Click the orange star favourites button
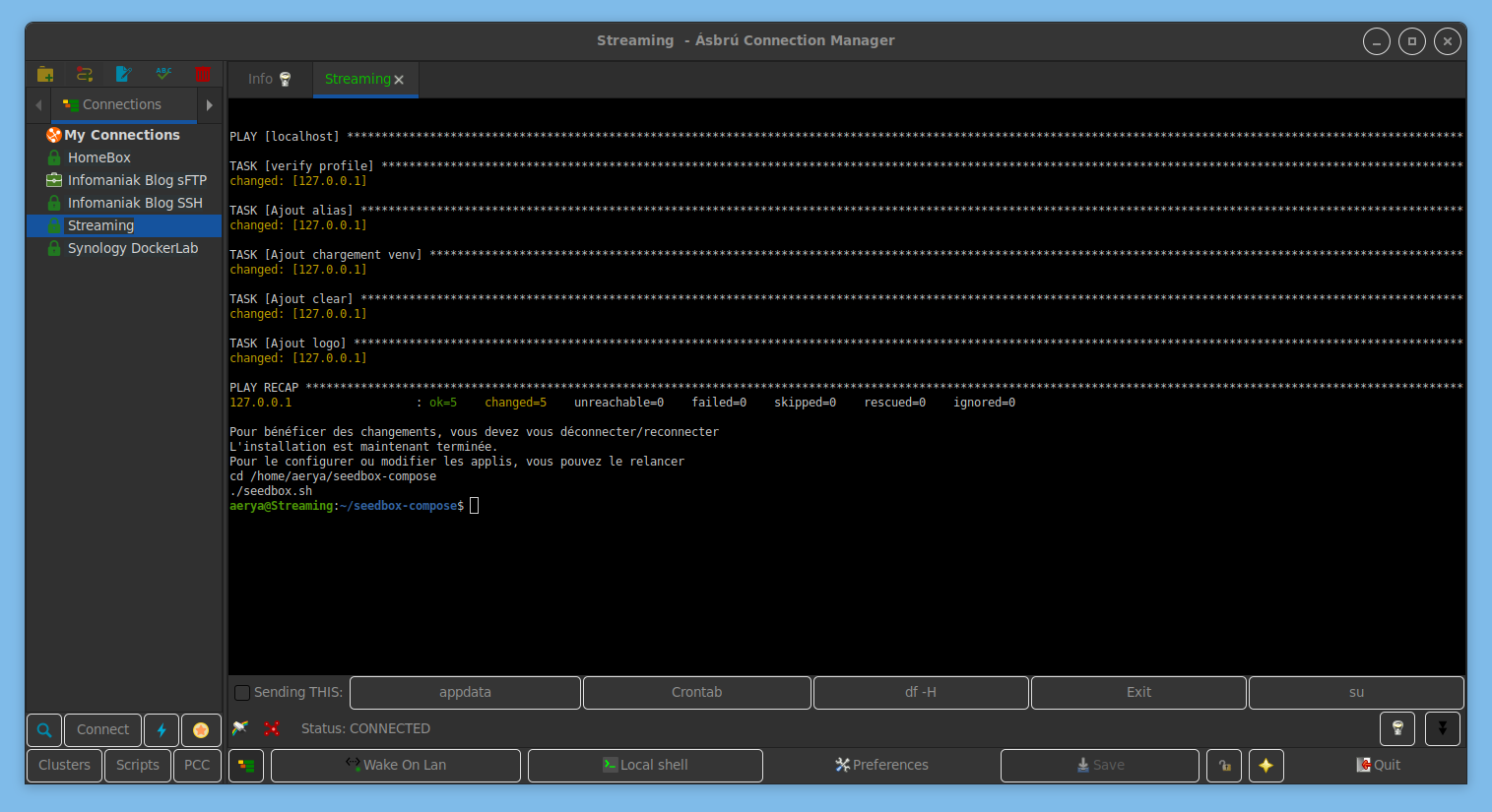The height and width of the screenshot is (812, 1492). pyautogui.click(x=201, y=730)
